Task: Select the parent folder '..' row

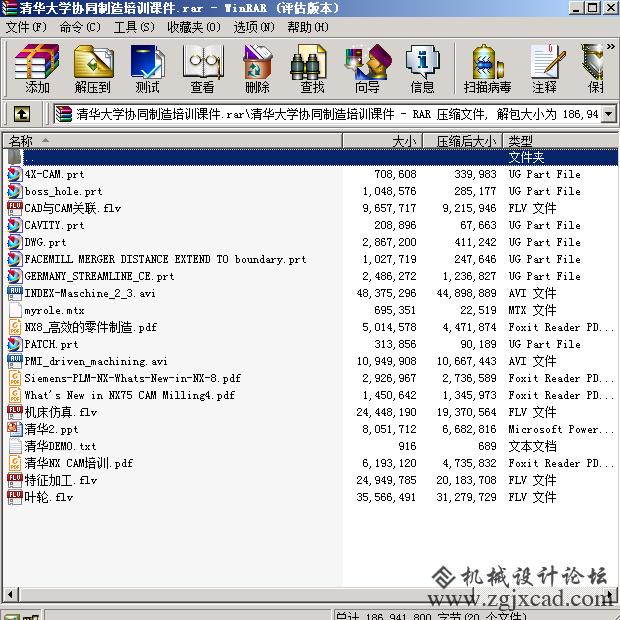Action: point(310,157)
